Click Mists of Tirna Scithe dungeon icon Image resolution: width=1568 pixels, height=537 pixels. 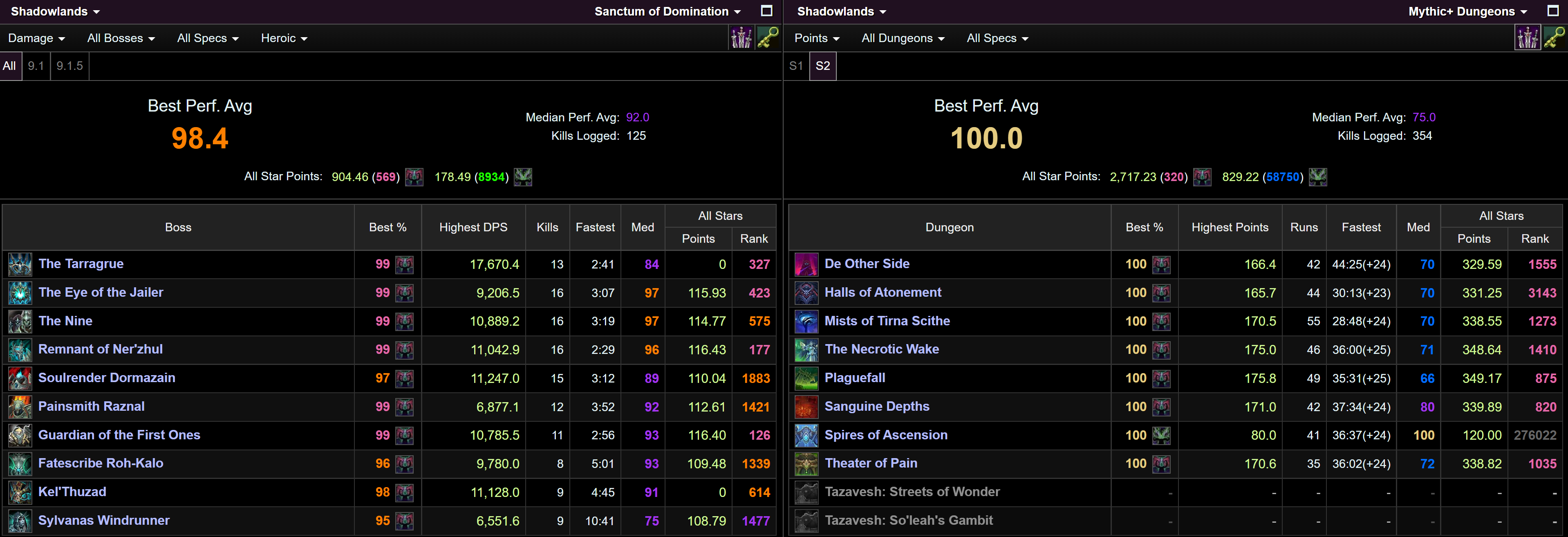coord(806,322)
